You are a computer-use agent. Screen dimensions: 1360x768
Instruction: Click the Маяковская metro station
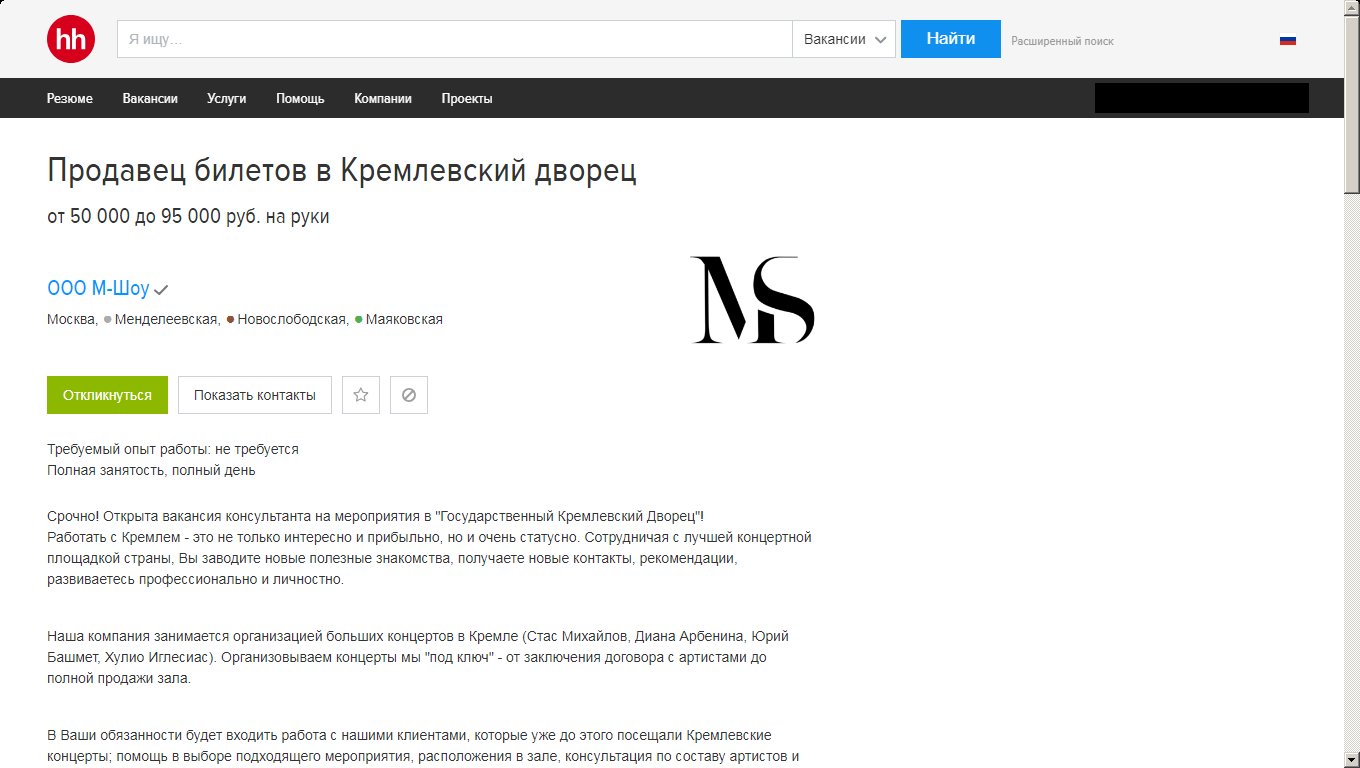(x=404, y=320)
